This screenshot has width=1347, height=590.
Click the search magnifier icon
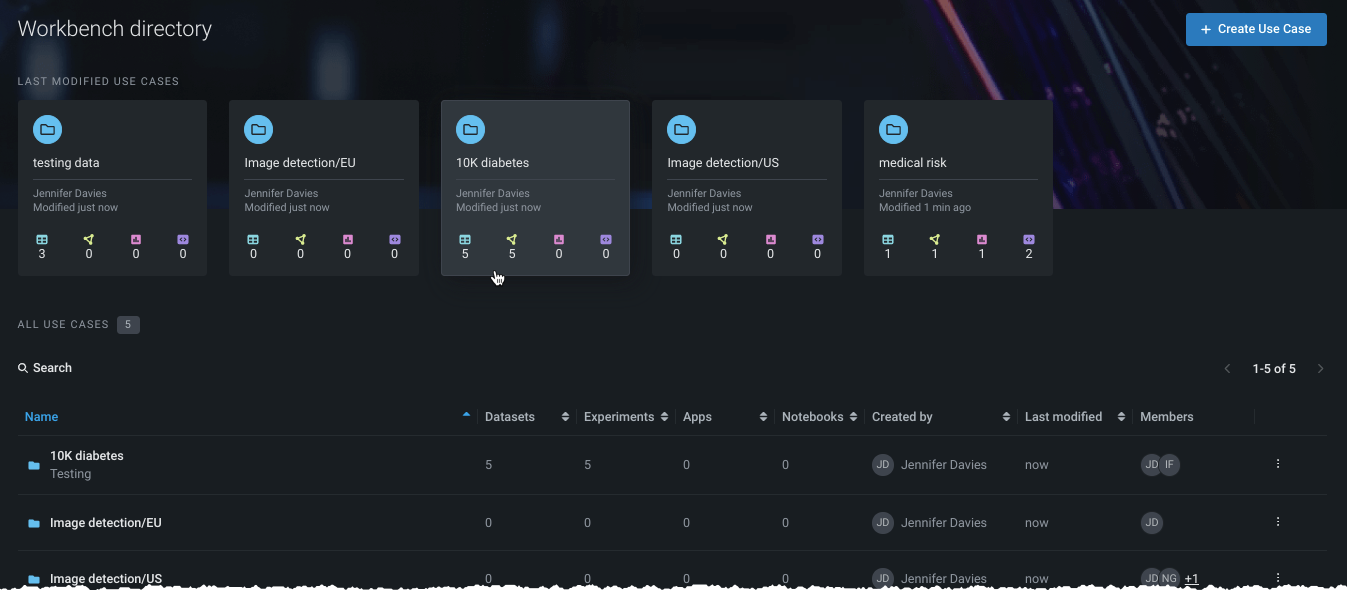tap(23, 368)
